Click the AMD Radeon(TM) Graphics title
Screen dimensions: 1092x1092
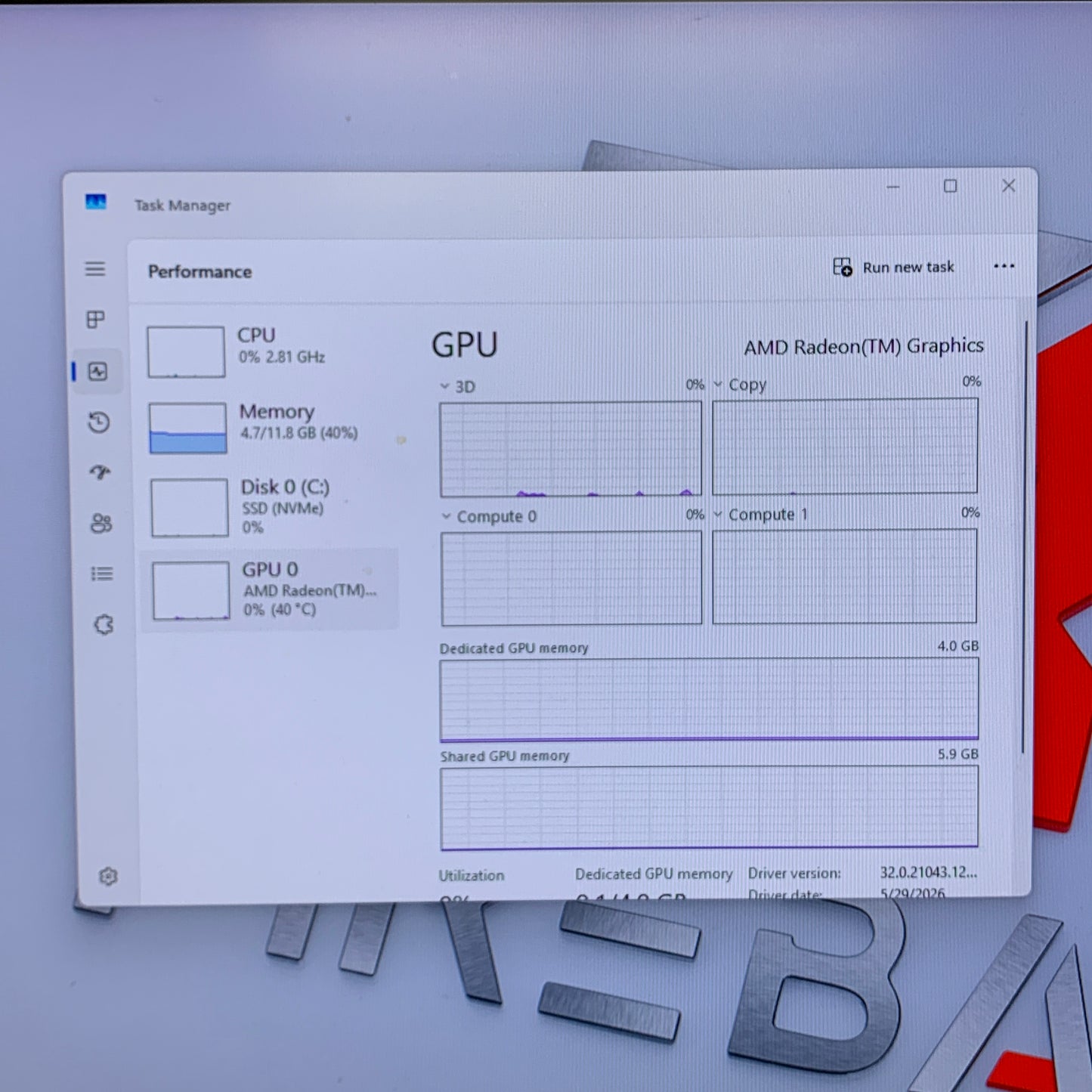tap(864, 346)
